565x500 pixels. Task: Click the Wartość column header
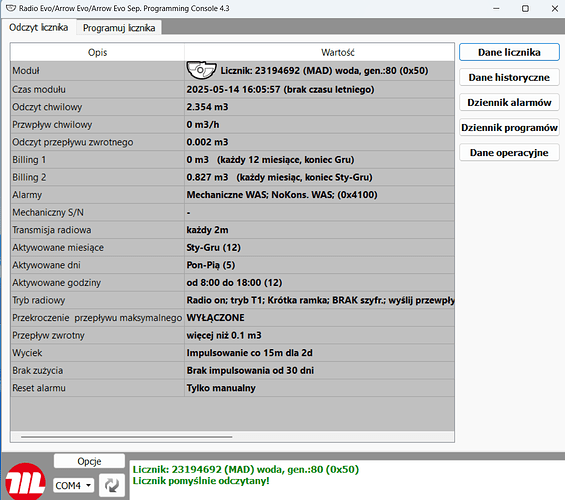pyautogui.click(x=338, y=52)
